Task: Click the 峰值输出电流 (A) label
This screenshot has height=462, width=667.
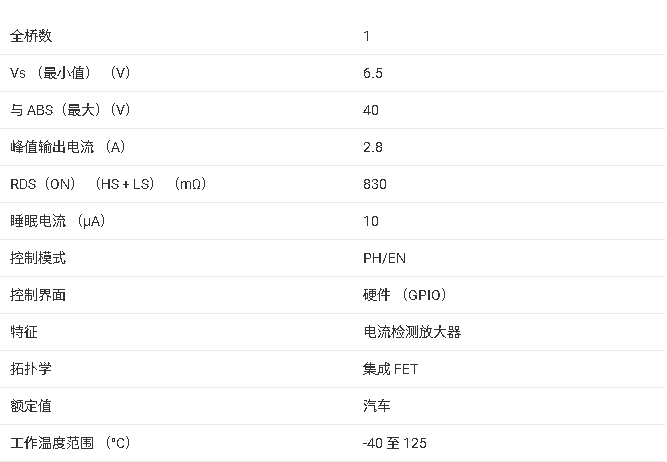Action: pos(68,147)
